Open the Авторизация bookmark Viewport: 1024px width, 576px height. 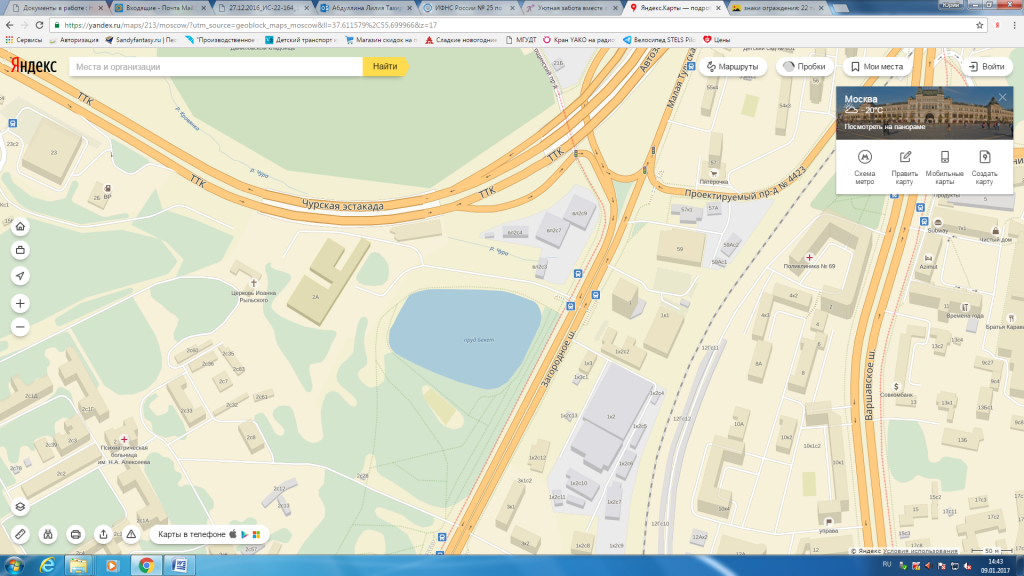tap(73, 40)
